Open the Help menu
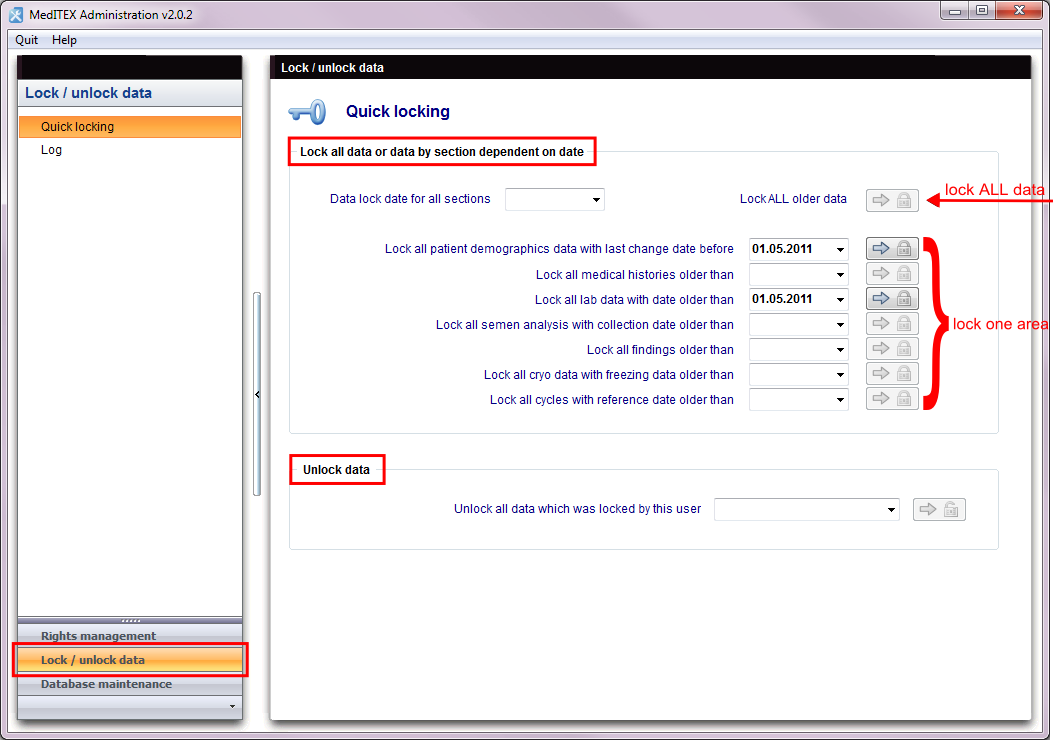The image size is (1053, 740). tap(64, 40)
